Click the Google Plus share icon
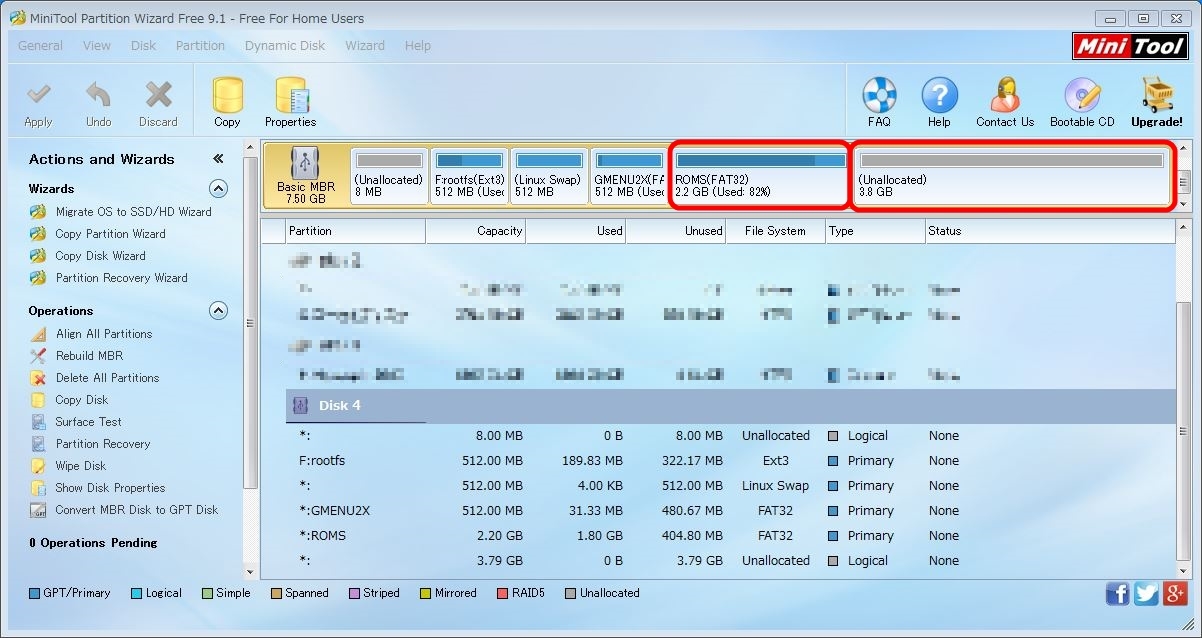Image resolution: width=1202 pixels, height=638 pixels. coord(1175,594)
